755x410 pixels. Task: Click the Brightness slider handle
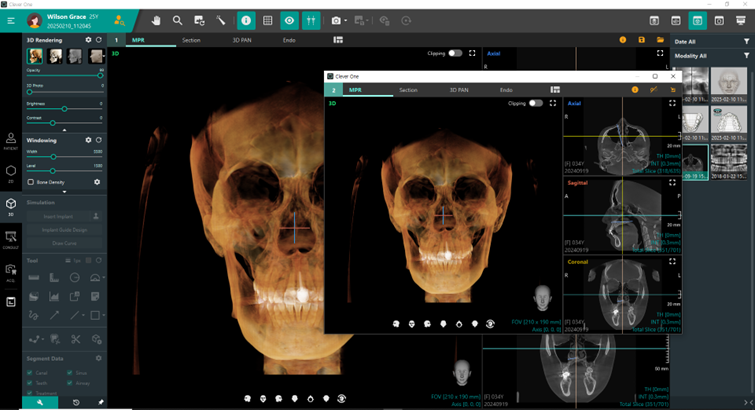pos(65,108)
